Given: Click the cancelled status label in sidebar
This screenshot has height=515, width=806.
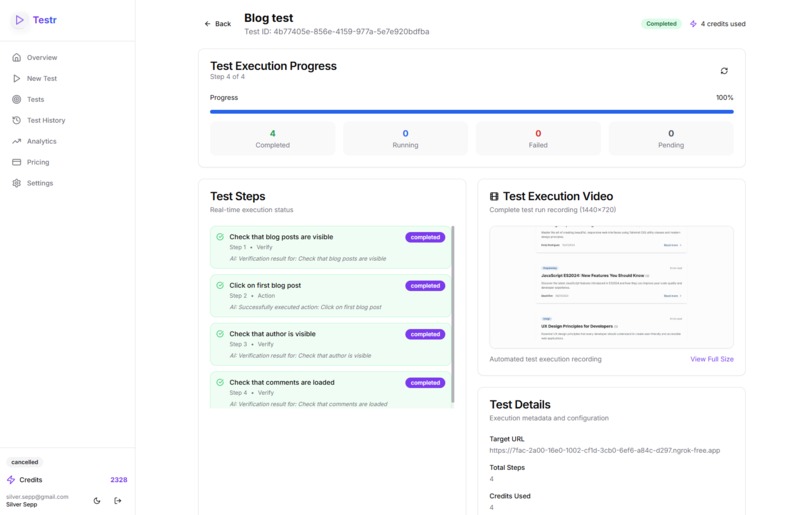Looking at the screenshot, I should (x=25, y=462).
